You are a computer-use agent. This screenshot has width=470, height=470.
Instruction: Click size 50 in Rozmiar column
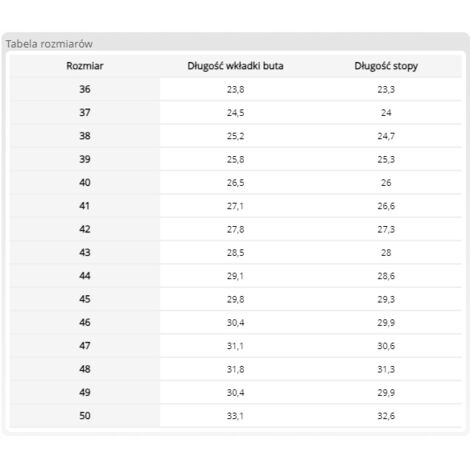tap(85, 416)
